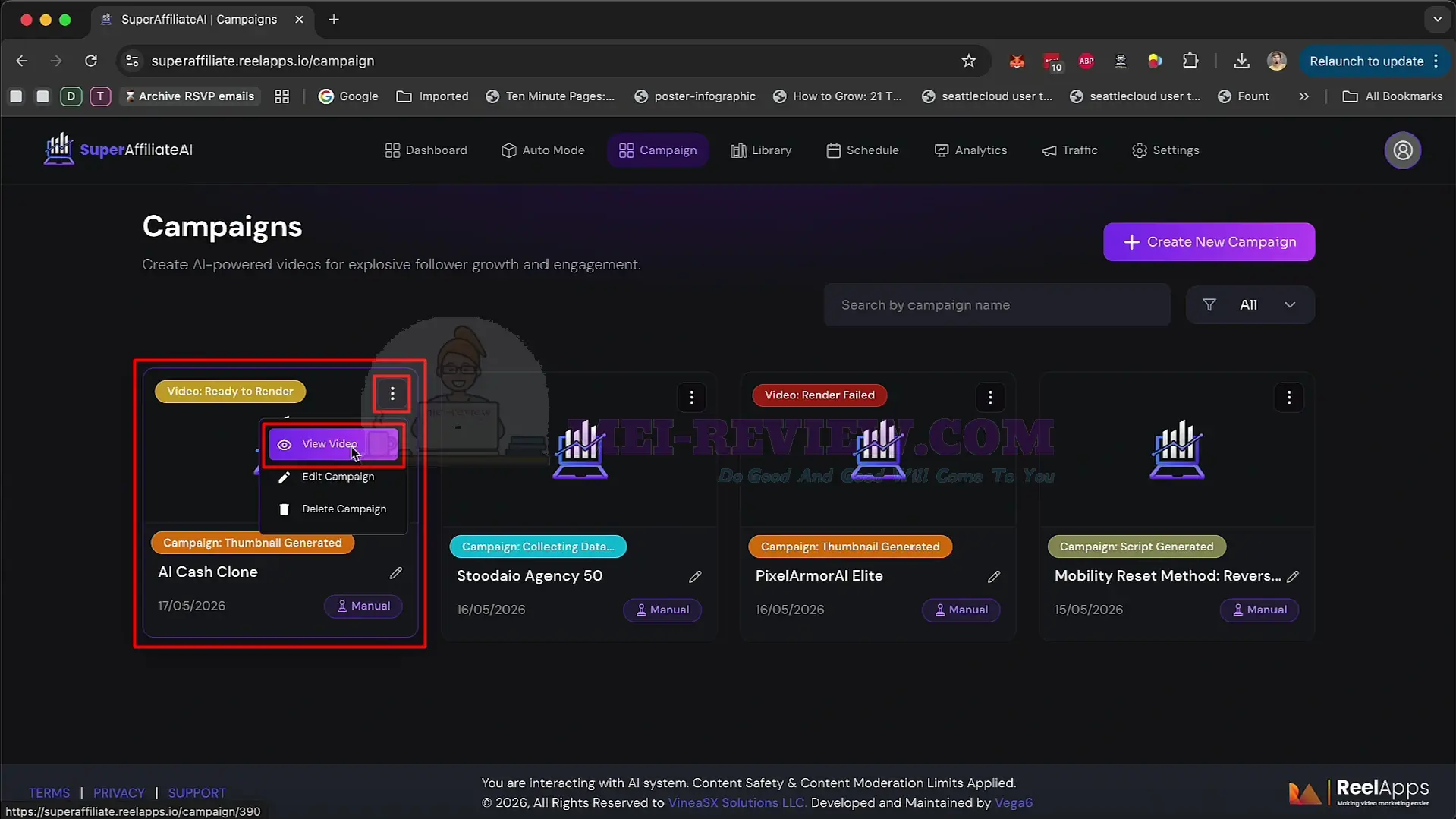Click the Video: Render Failed status badge
Viewport: 1456px width, 819px height.
point(819,395)
